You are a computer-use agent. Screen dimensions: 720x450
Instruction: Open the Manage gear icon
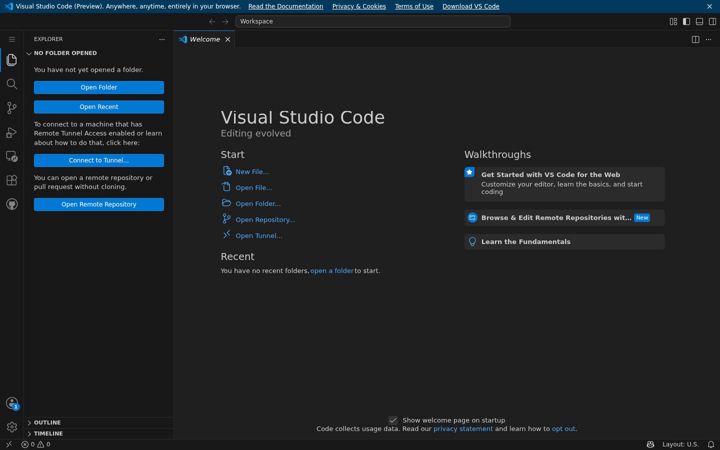(x=12, y=427)
